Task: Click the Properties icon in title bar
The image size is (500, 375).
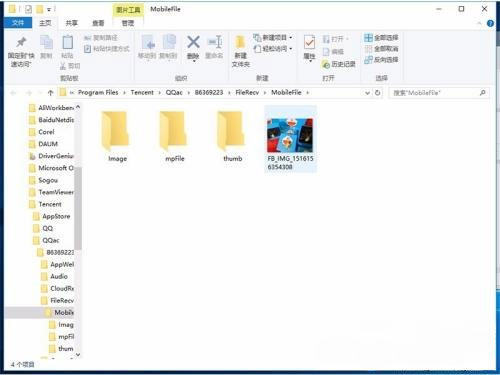Action: click(x=28, y=9)
